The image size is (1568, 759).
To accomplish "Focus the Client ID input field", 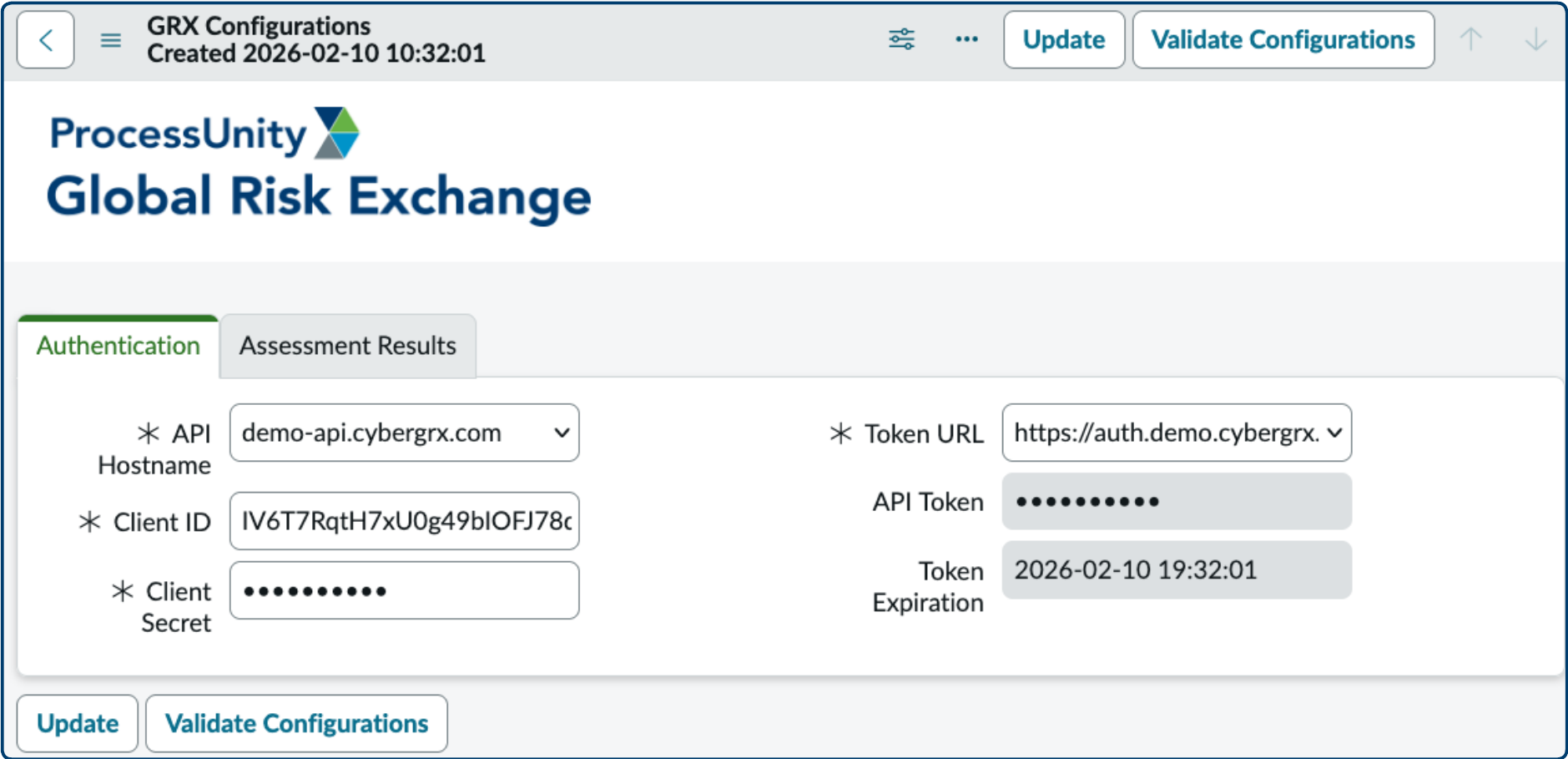I will [x=405, y=521].
